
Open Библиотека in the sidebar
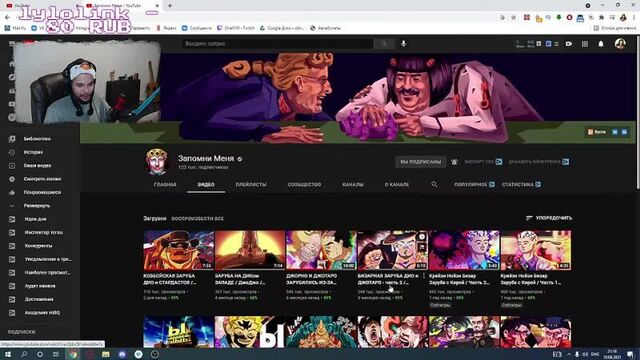pos(37,139)
